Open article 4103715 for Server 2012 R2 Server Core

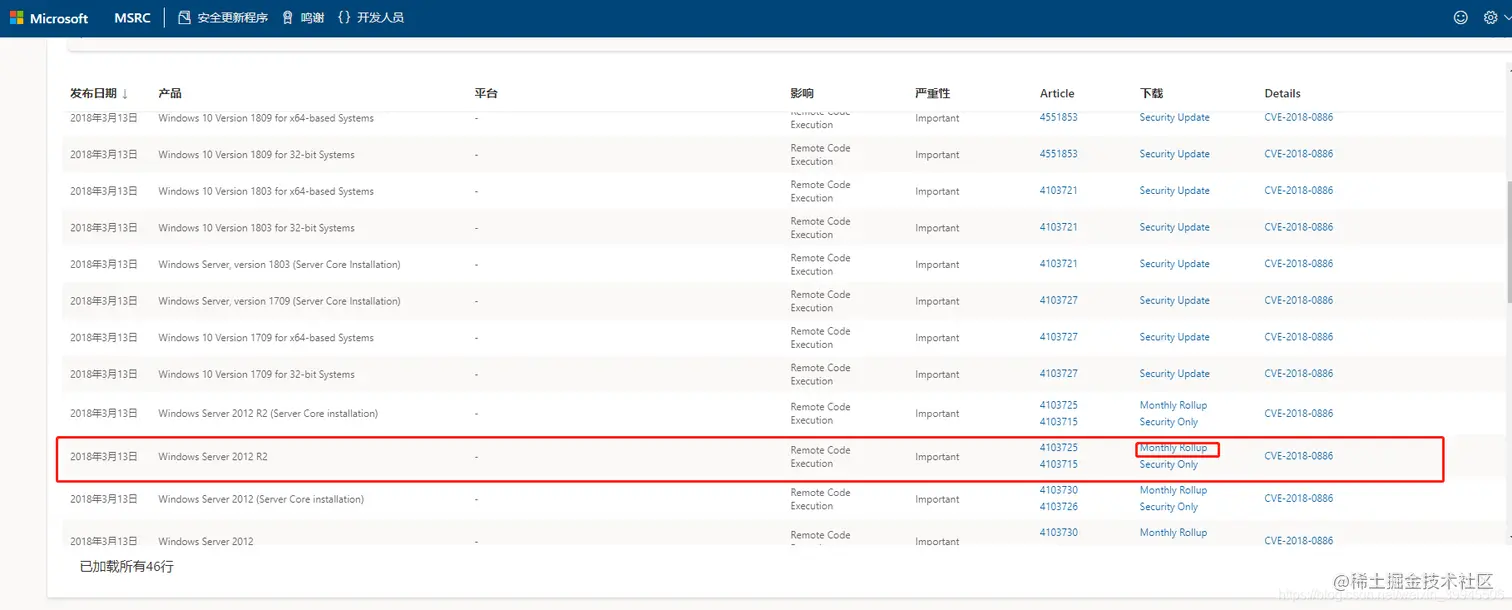point(1059,422)
